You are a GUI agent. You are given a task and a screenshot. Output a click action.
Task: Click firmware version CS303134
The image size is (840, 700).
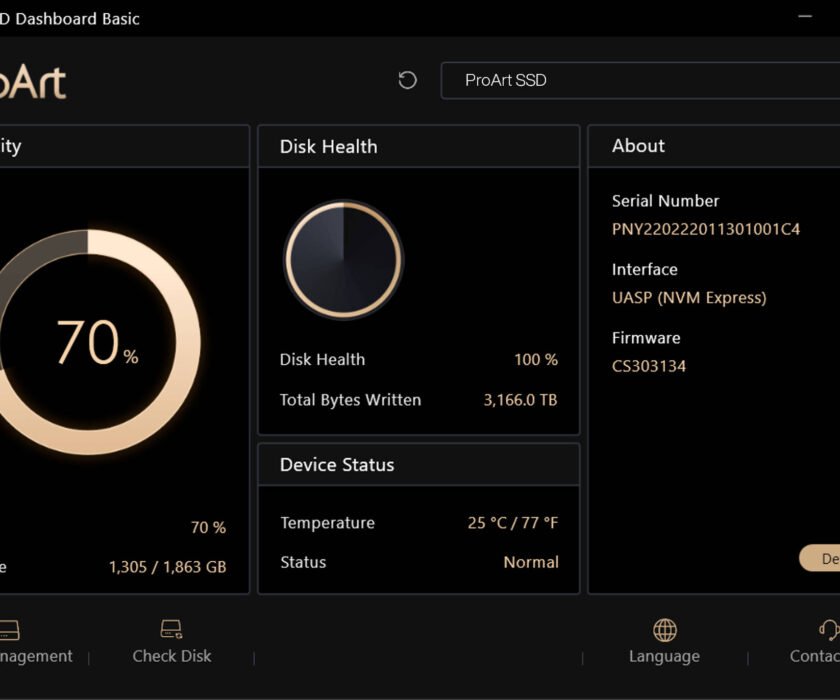(649, 366)
